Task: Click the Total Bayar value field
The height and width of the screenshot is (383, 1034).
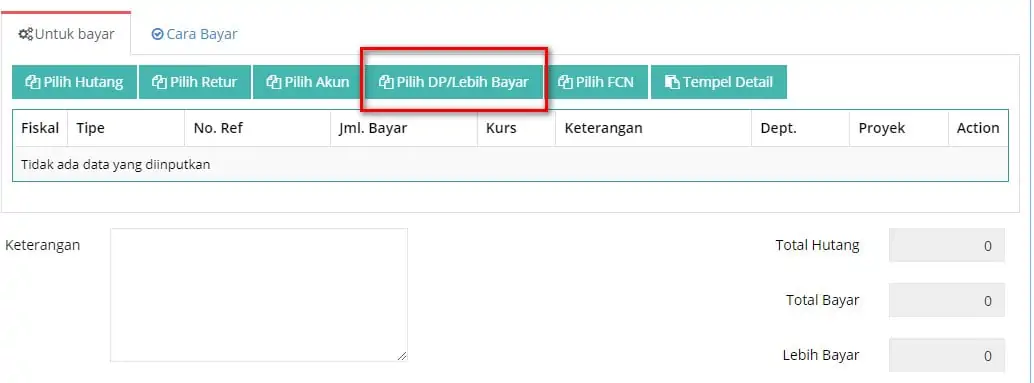Action: point(946,300)
